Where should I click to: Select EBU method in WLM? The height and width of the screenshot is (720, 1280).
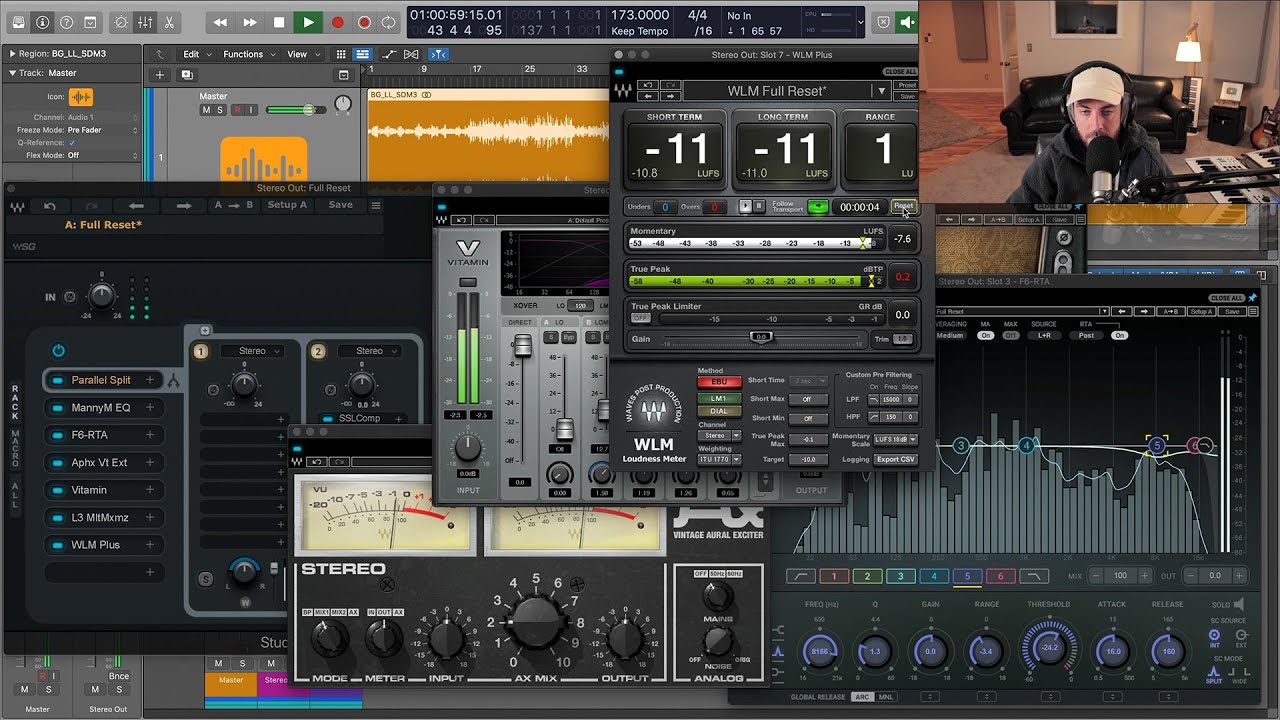click(719, 382)
